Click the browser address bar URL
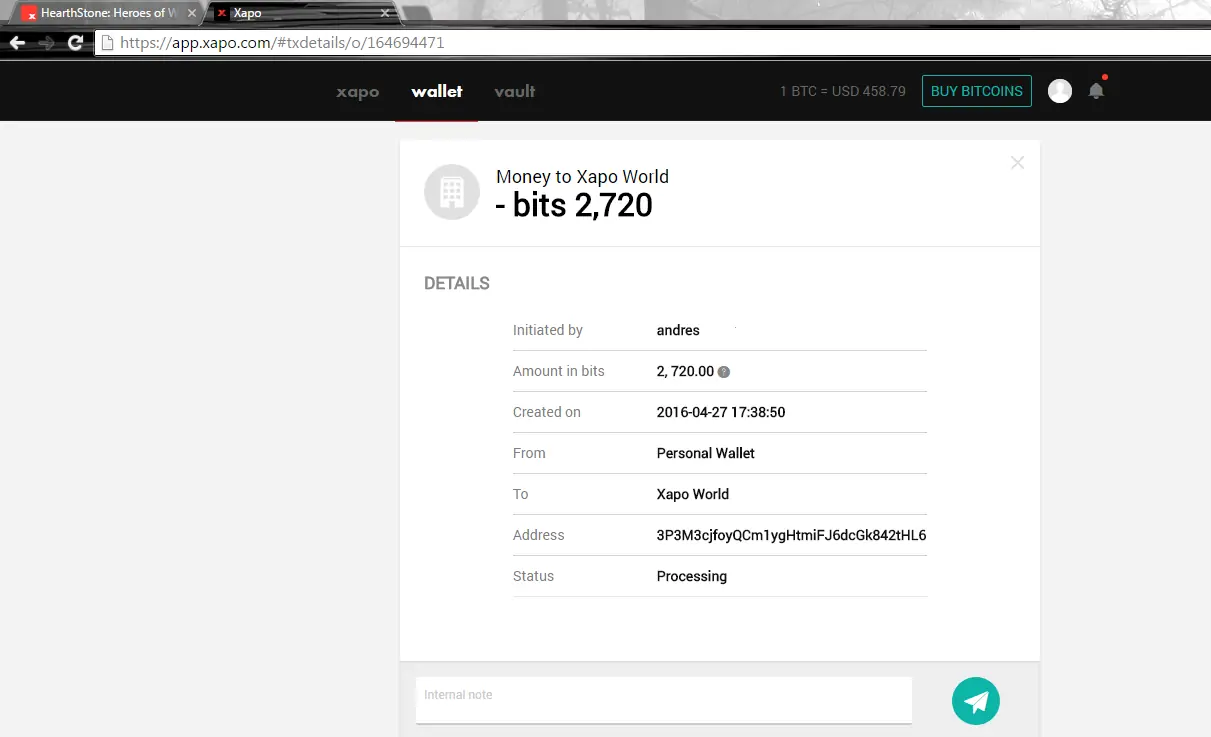Viewport: 1211px width, 737px height. pyautogui.click(x=282, y=43)
